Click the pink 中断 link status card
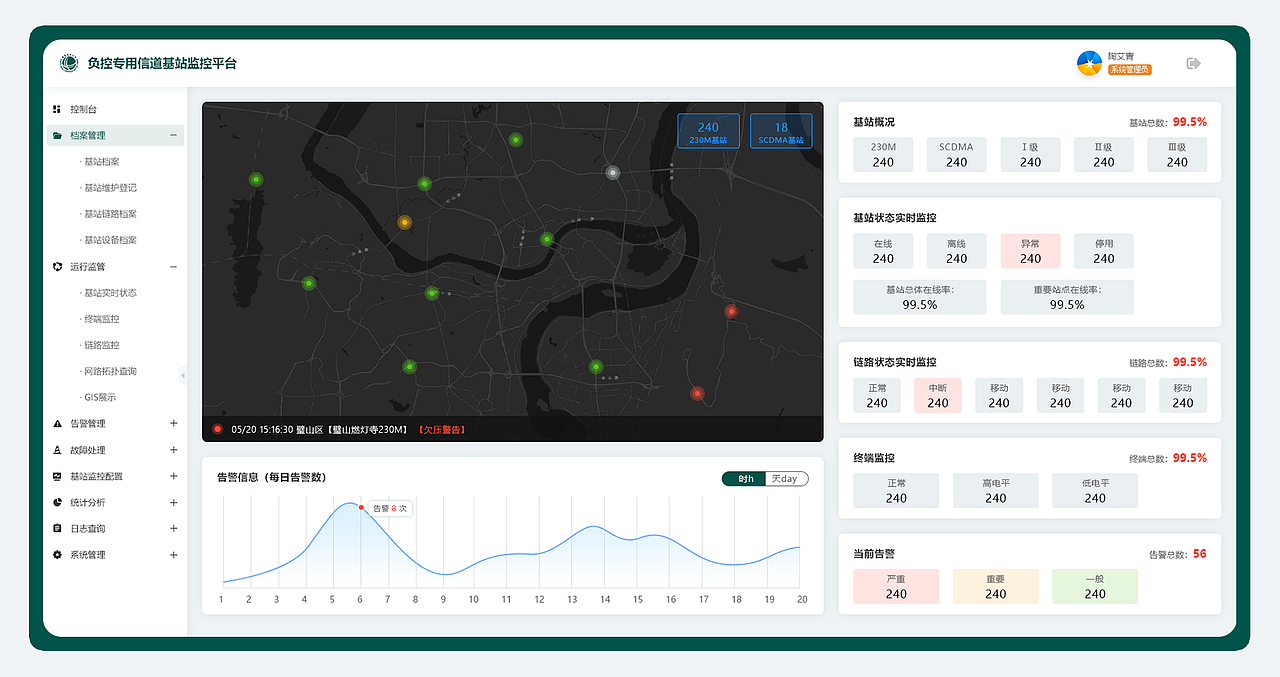Image resolution: width=1280 pixels, height=677 pixels. [938, 395]
